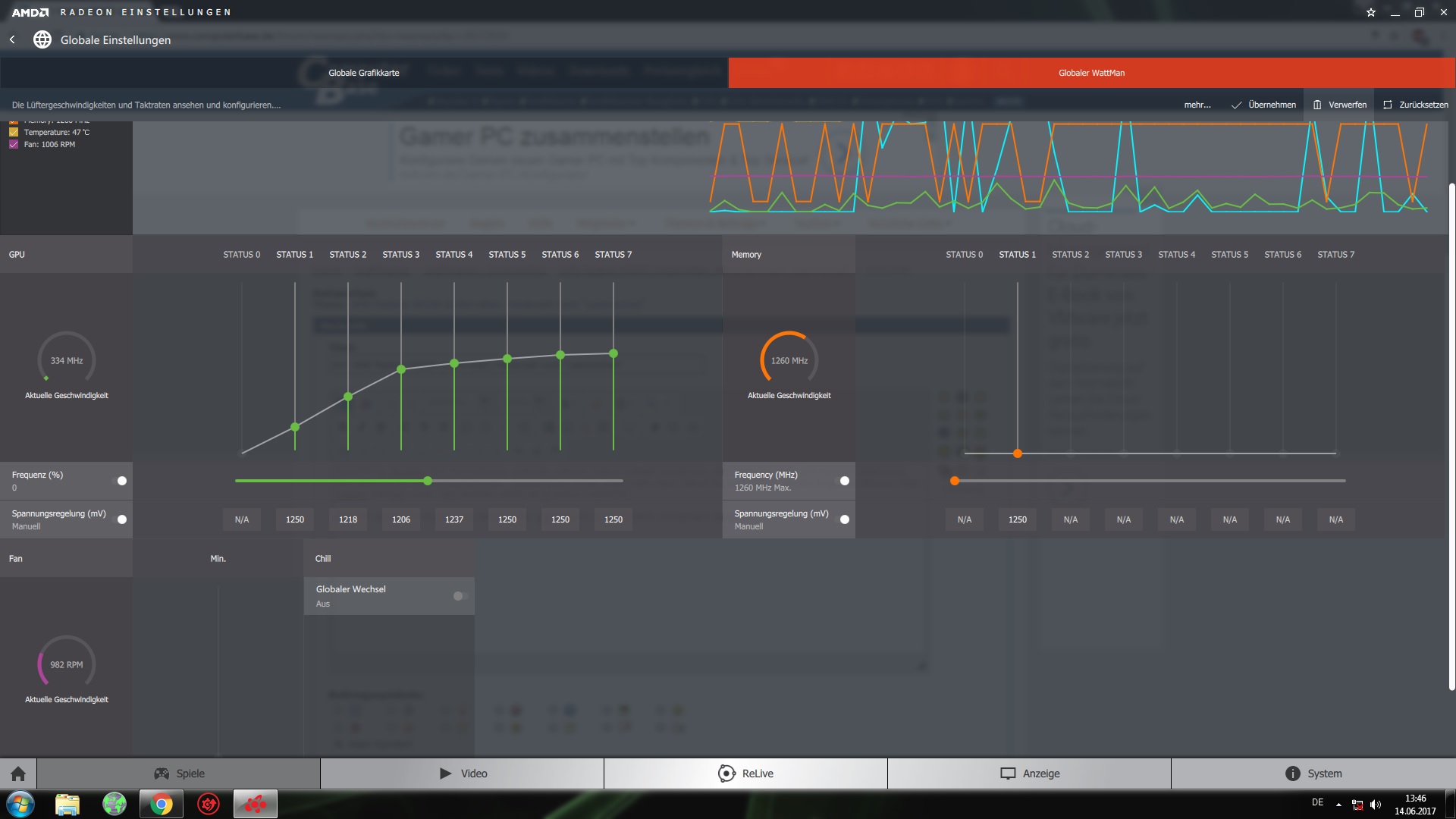Click the home icon button

pos(18,773)
